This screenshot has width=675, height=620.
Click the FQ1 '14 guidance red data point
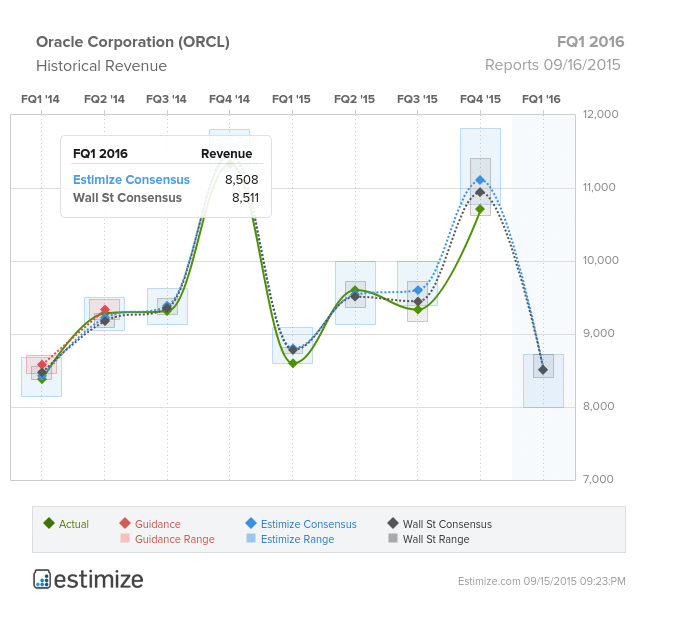pyautogui.click(x=42, y=365)
